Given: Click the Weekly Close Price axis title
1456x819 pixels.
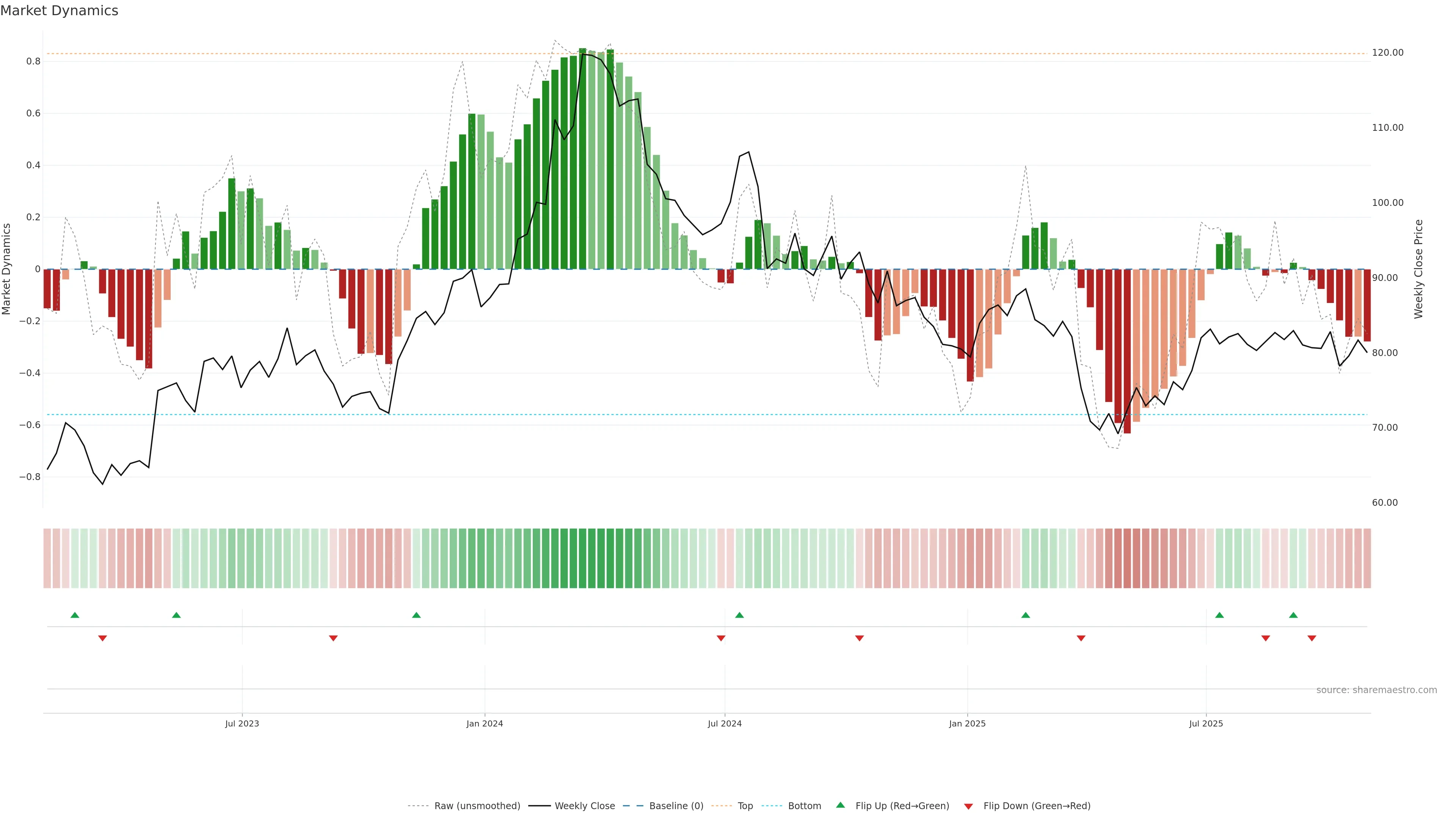Looking at the screenshot, I should point(1419,269).
